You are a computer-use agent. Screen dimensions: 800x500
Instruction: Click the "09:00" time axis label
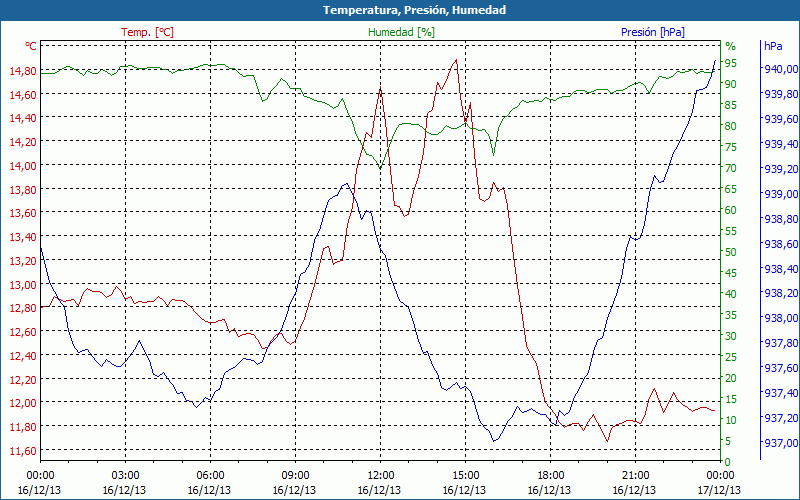coord(295,476)
